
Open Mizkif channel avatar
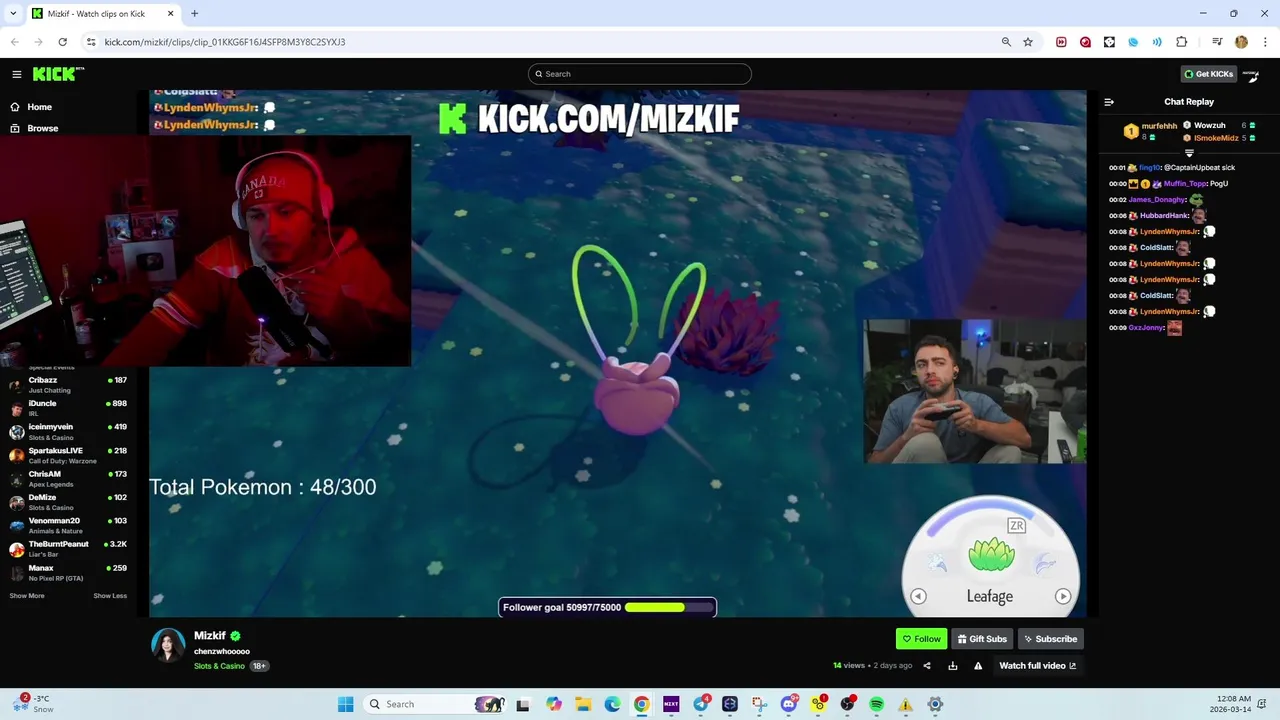pyautogui.click(x=168, y=645)
